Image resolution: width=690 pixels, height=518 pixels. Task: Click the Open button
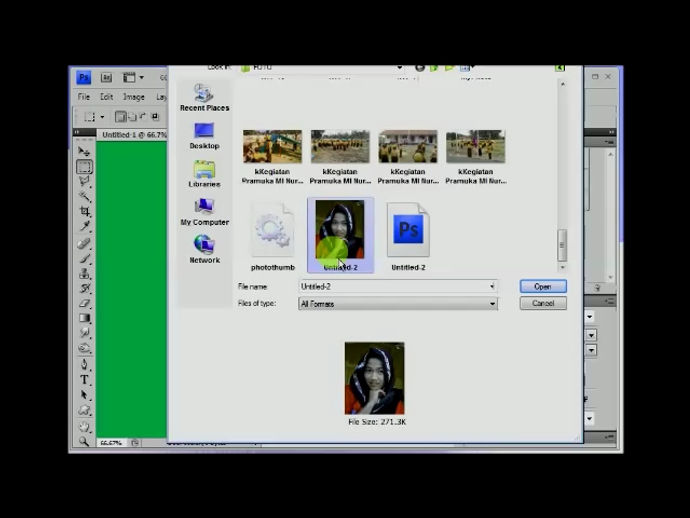(543, 287)
